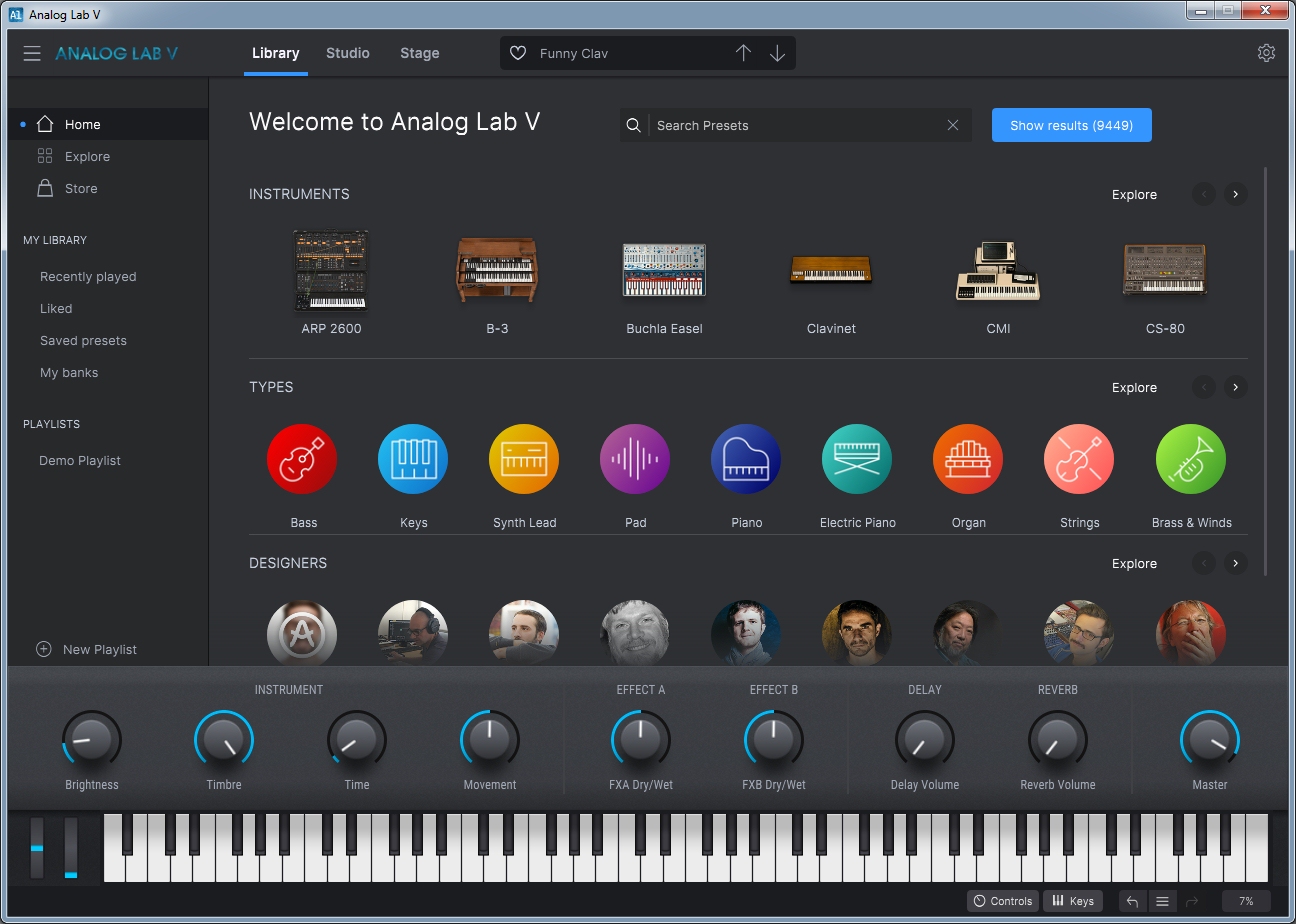1296x924 pixels.
Task: Open the hamburger main menu
Action: point(32,54)
